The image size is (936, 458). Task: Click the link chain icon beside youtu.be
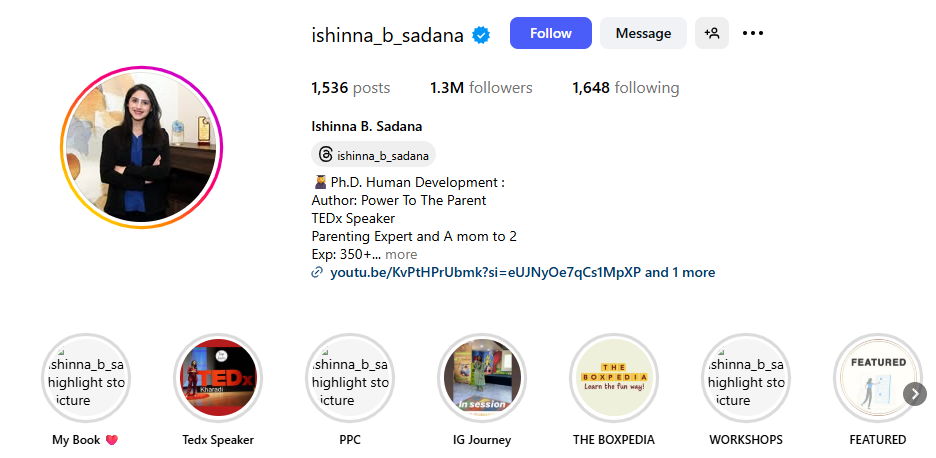coord(317,273)
